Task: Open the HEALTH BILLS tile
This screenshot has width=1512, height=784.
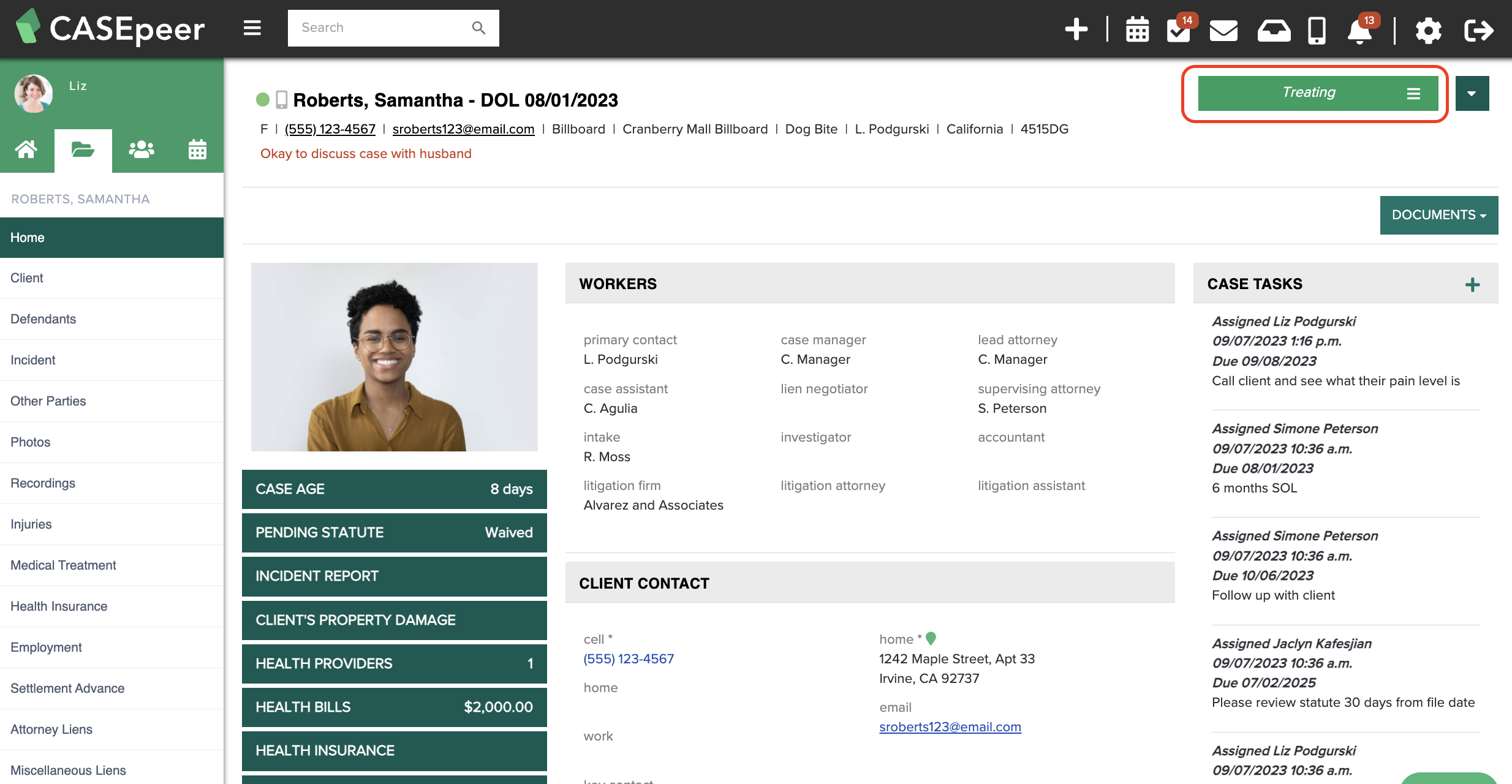Action: [394, 707]
